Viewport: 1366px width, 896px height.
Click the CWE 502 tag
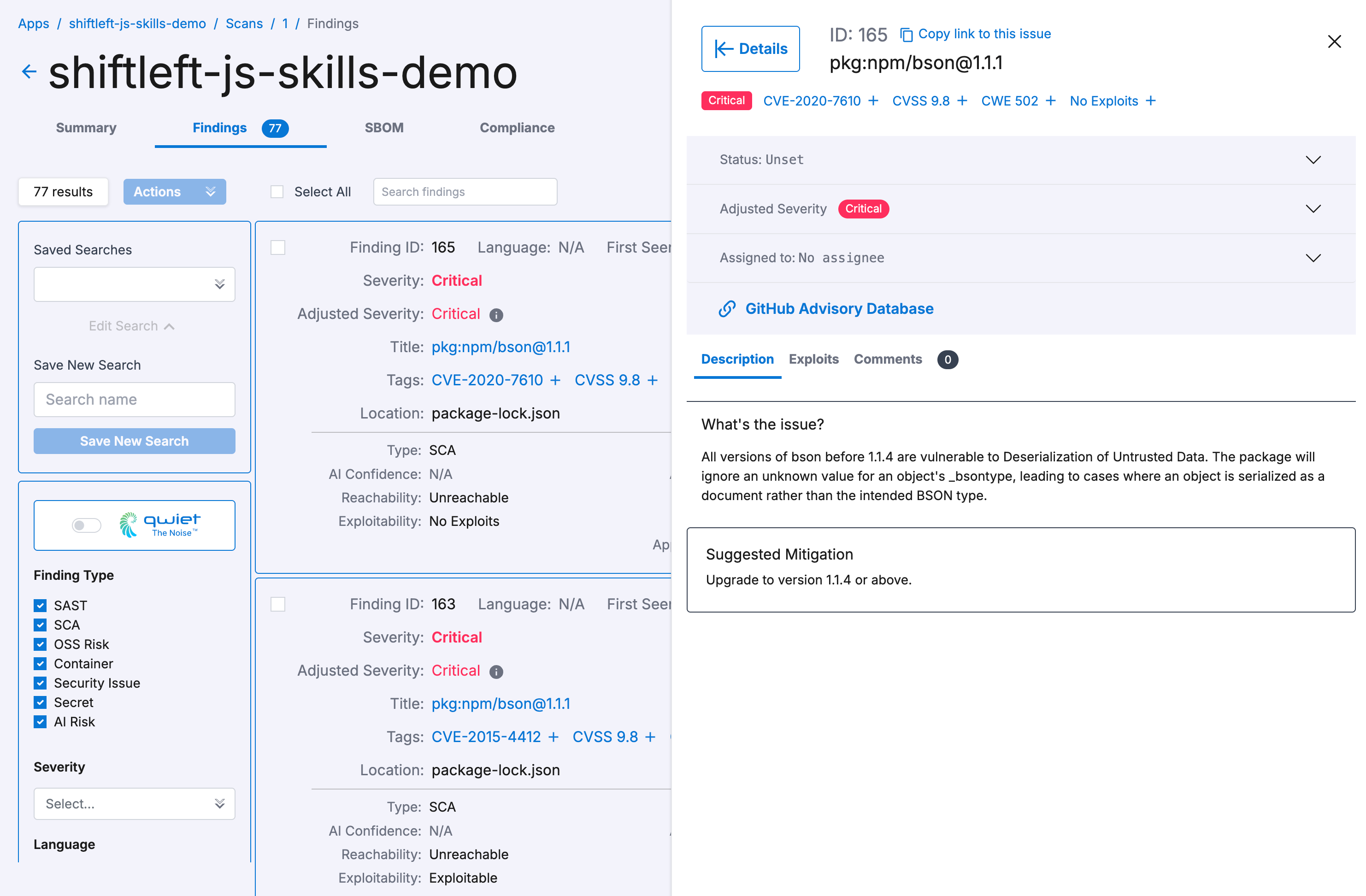tap(1010, 101)
